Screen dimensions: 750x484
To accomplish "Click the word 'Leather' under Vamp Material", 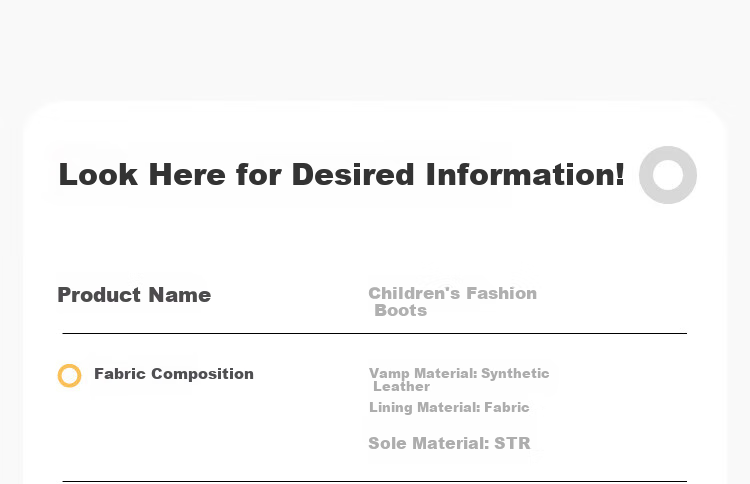I will [x=401, y=386].
